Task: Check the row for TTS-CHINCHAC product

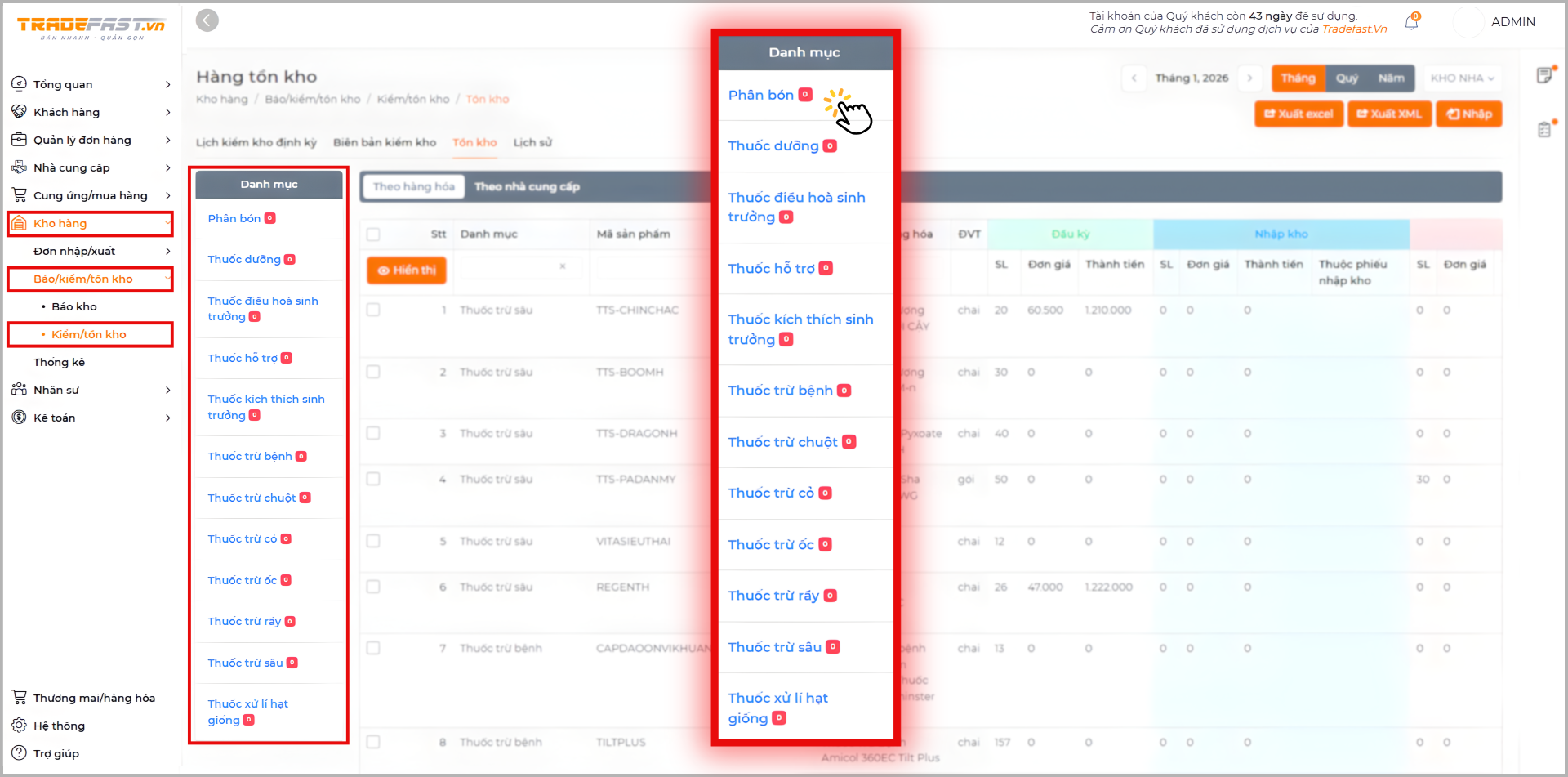Action: [373, 310]
